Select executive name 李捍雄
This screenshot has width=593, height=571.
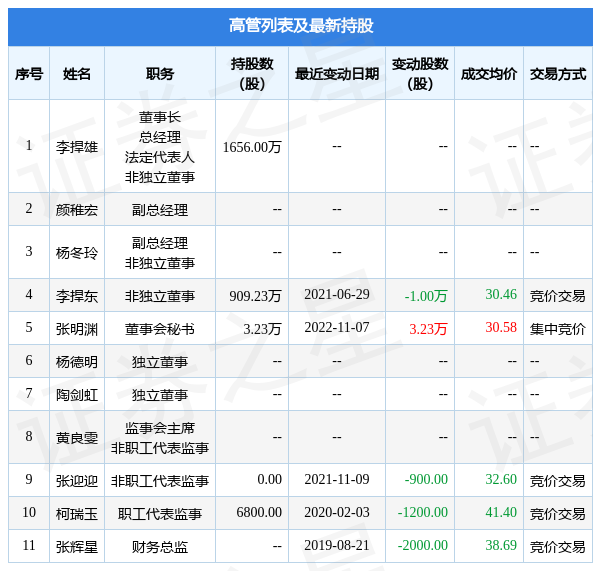pos(77,147)
